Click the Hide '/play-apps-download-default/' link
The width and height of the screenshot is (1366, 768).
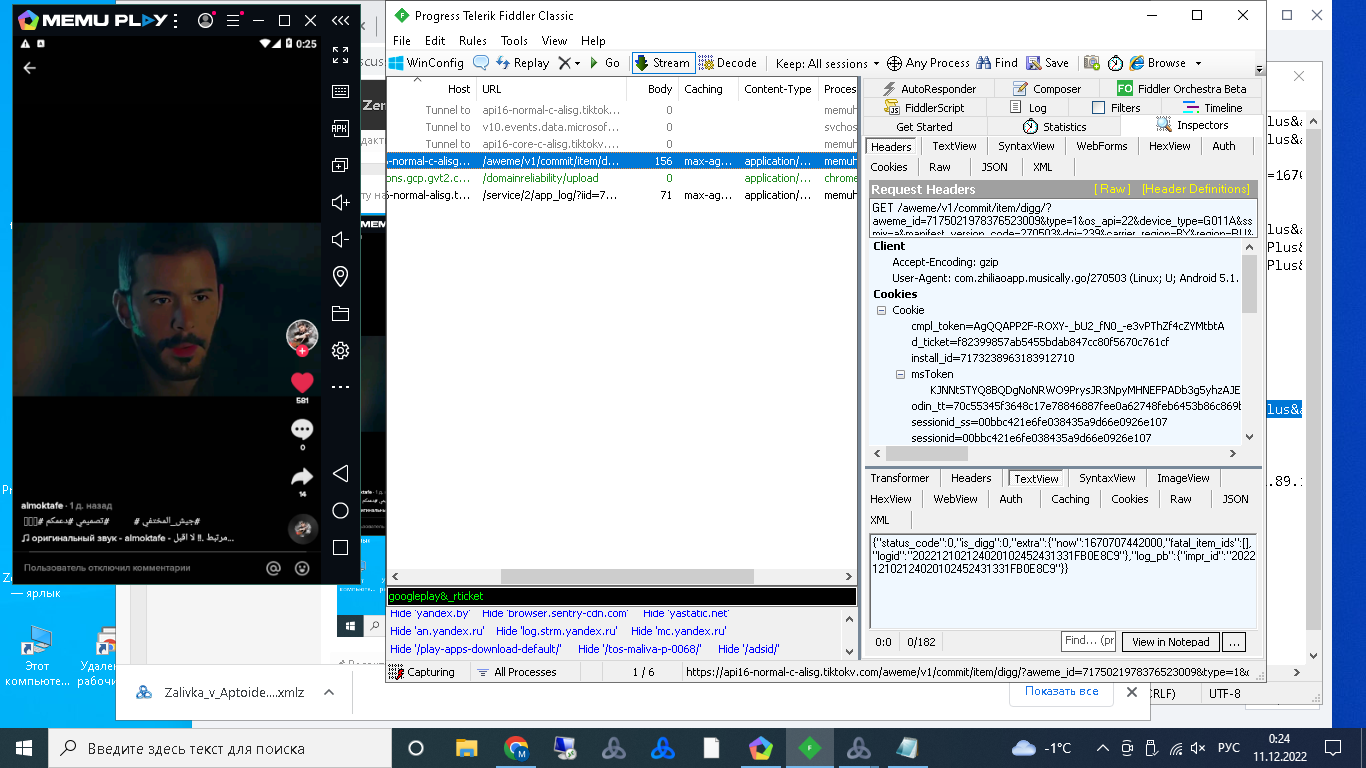pyautogui.click(x=475, y=649)
